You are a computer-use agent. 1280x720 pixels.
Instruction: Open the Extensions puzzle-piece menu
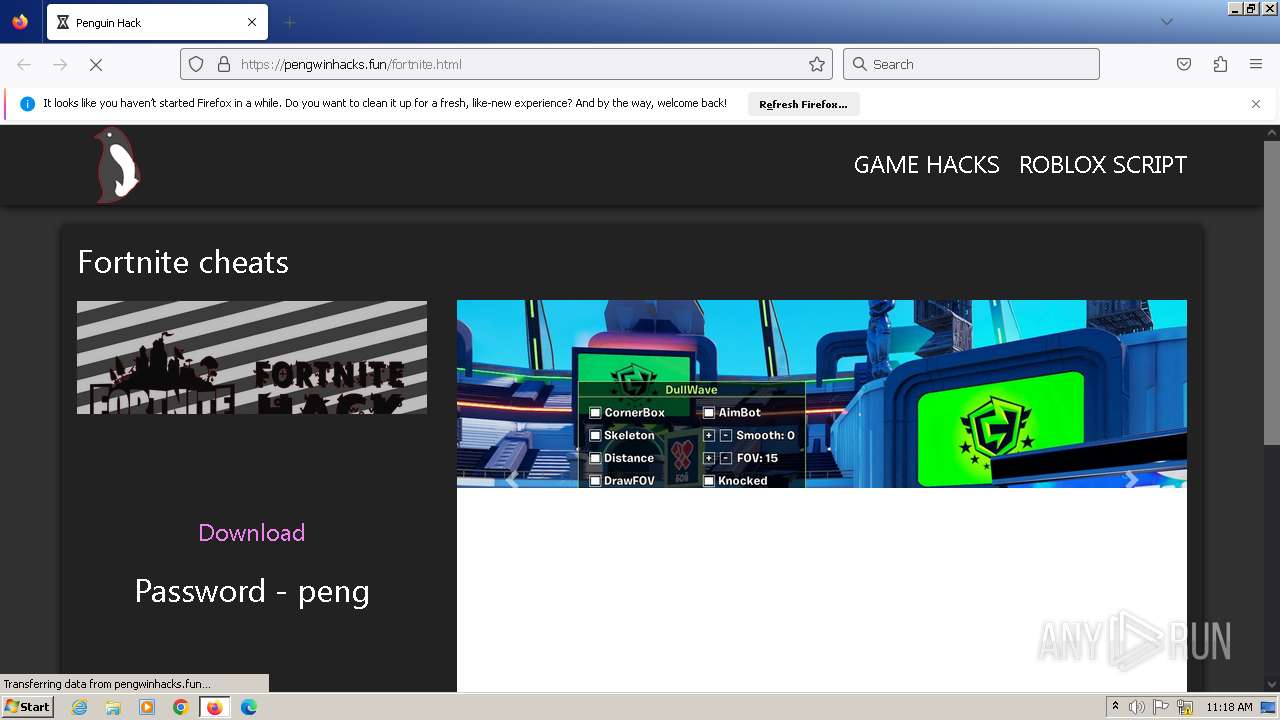pos(1220,64)
